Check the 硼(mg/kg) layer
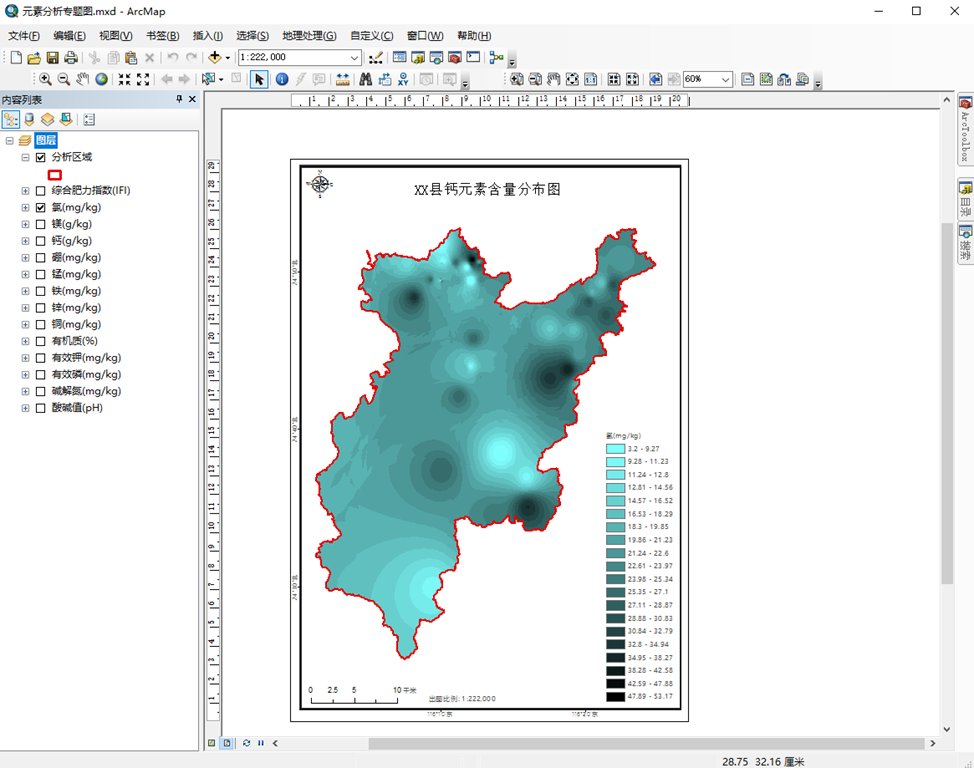The image size is (974, 768). click(40, 258)
